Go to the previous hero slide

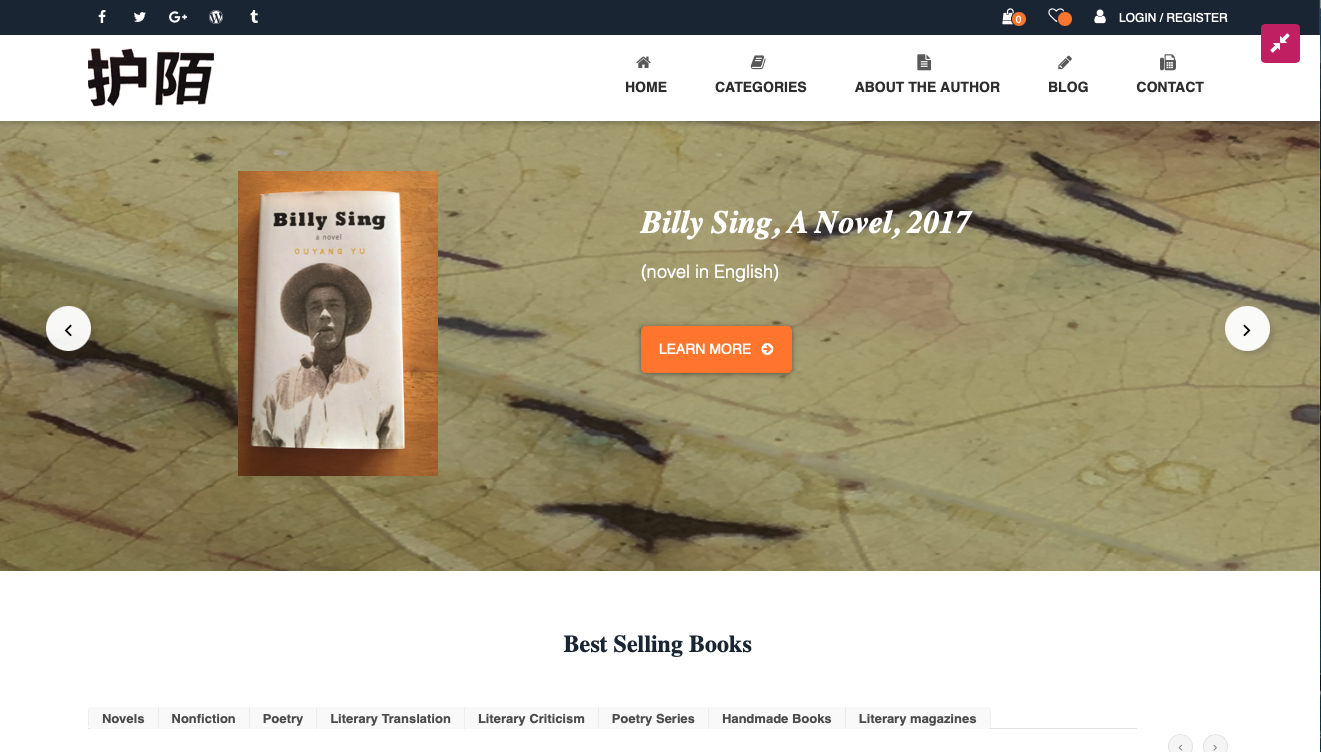pos(68,328)
